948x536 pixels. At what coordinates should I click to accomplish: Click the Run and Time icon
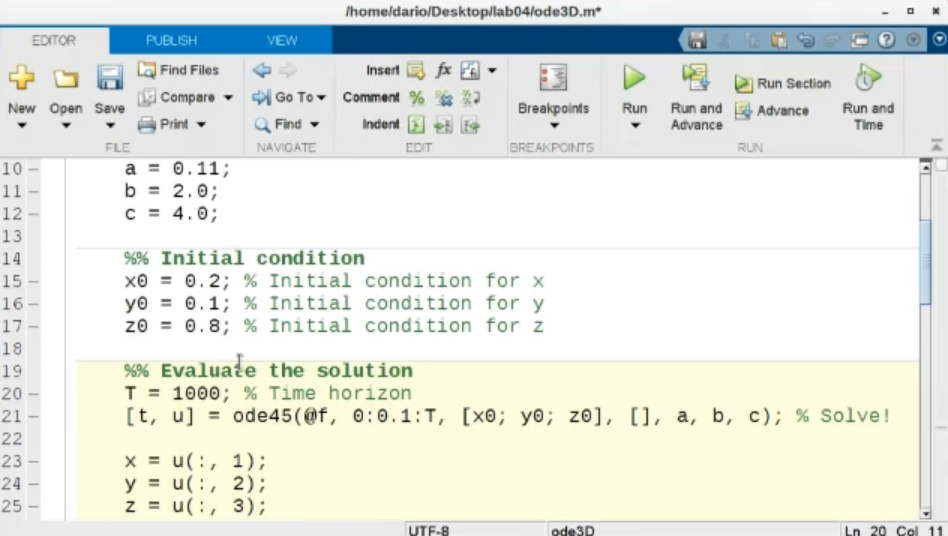(x=868, y=77)
